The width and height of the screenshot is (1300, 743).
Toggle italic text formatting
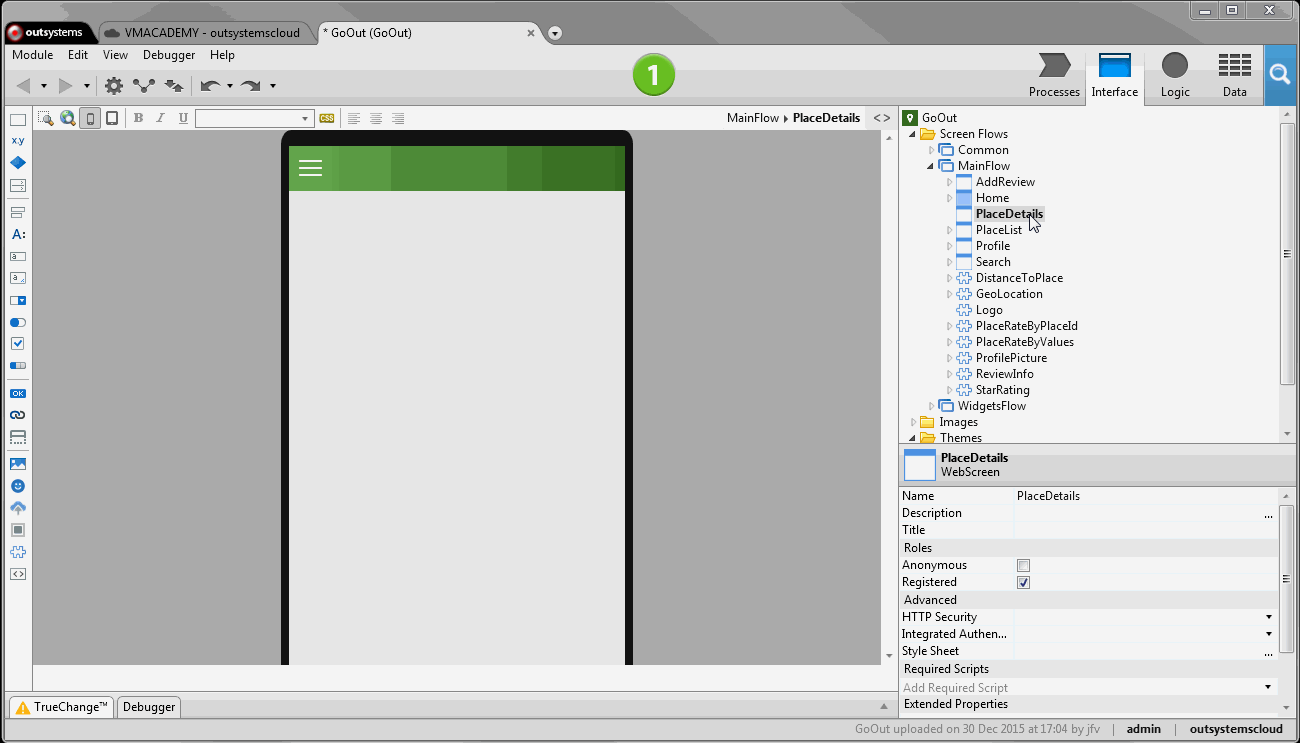click(160, 118)
